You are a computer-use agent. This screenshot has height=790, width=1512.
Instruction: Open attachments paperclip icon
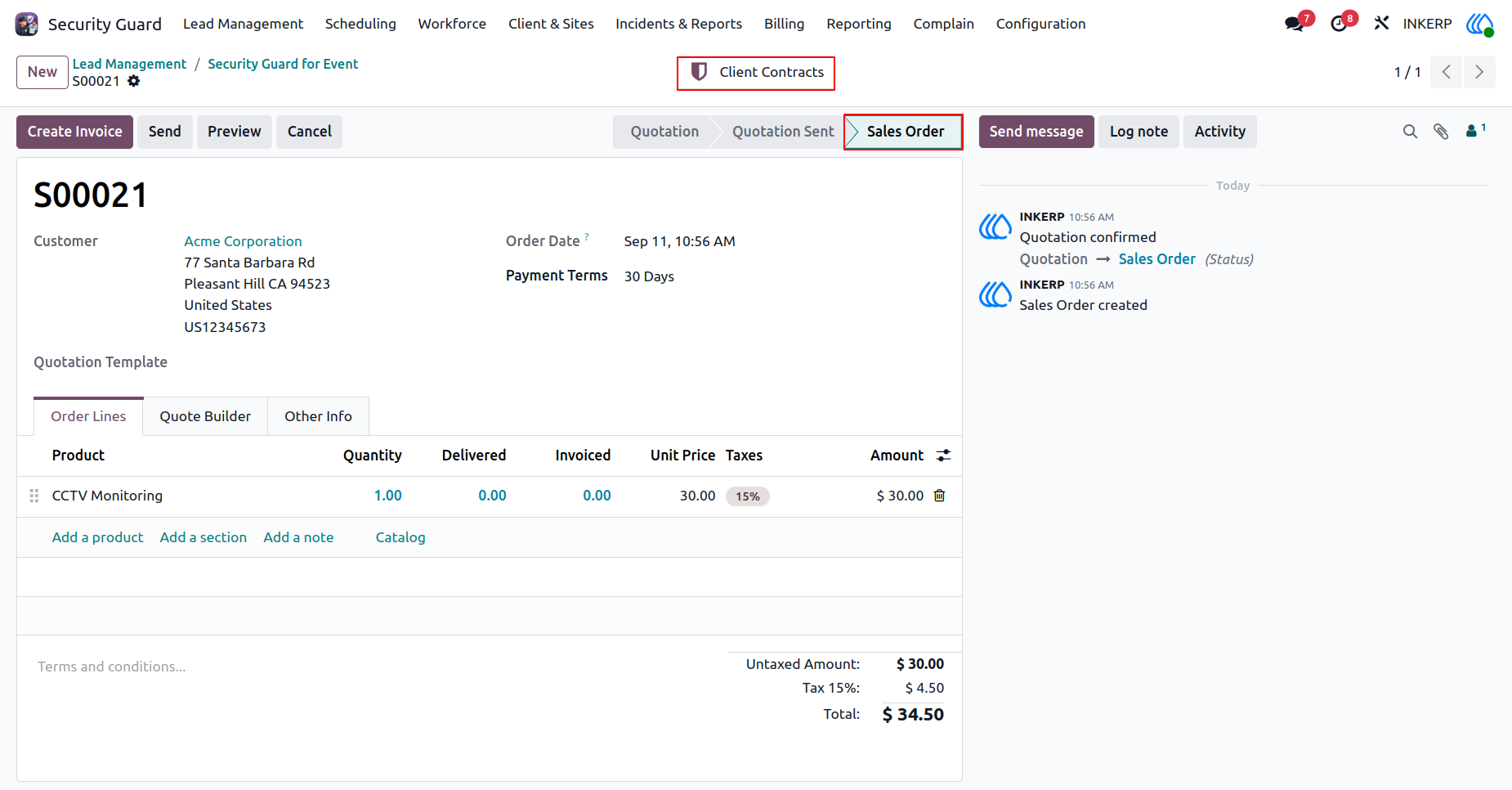click(x=1441, y=132)
